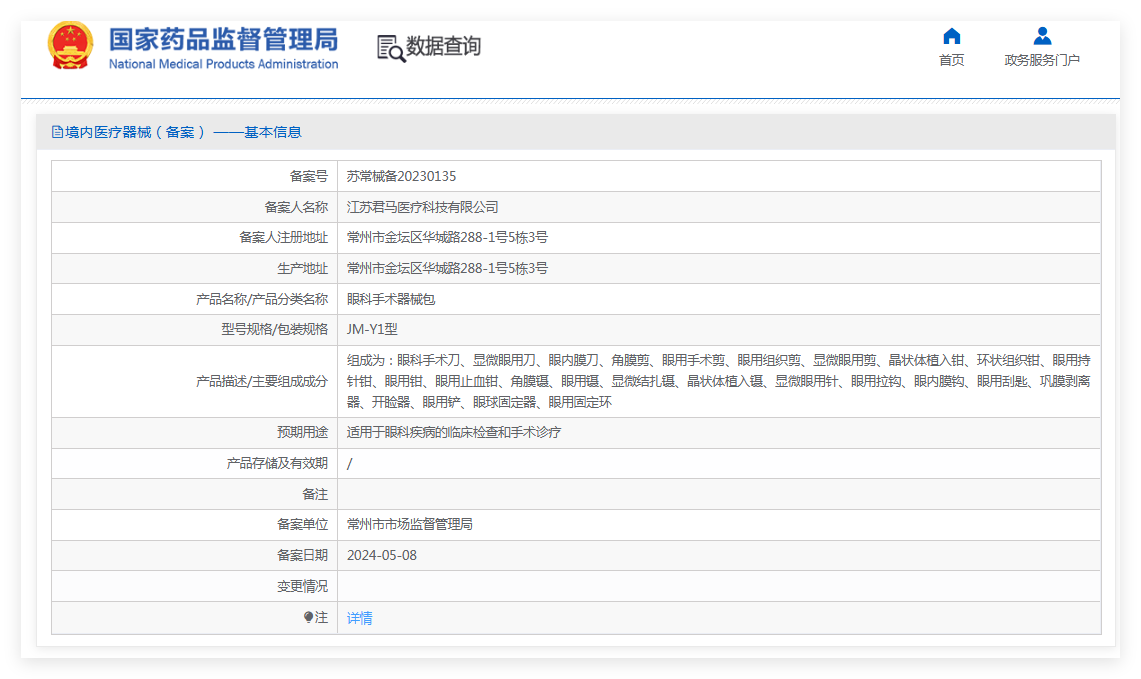Click the 数据查询 title text
This screenshot has height=679, width=1141.
pos(443,46)
